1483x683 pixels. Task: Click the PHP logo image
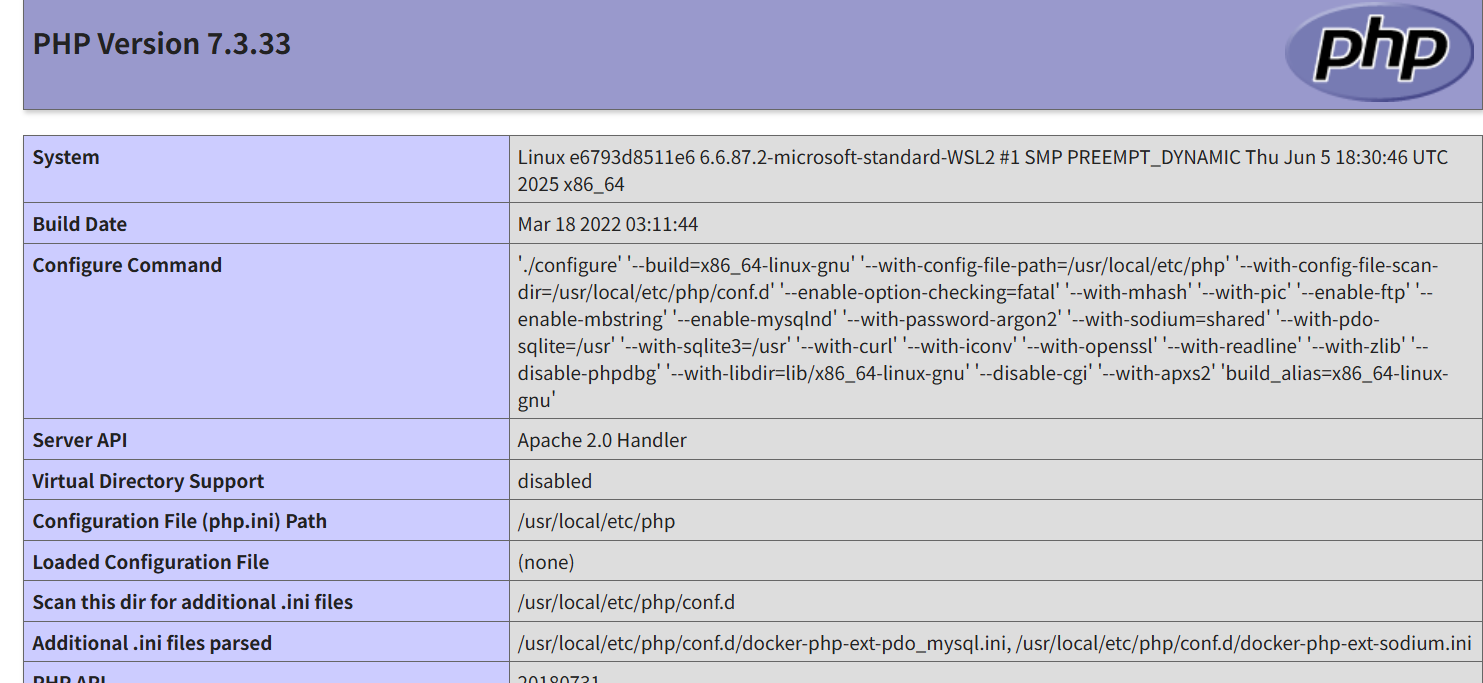pos(1378,52)
